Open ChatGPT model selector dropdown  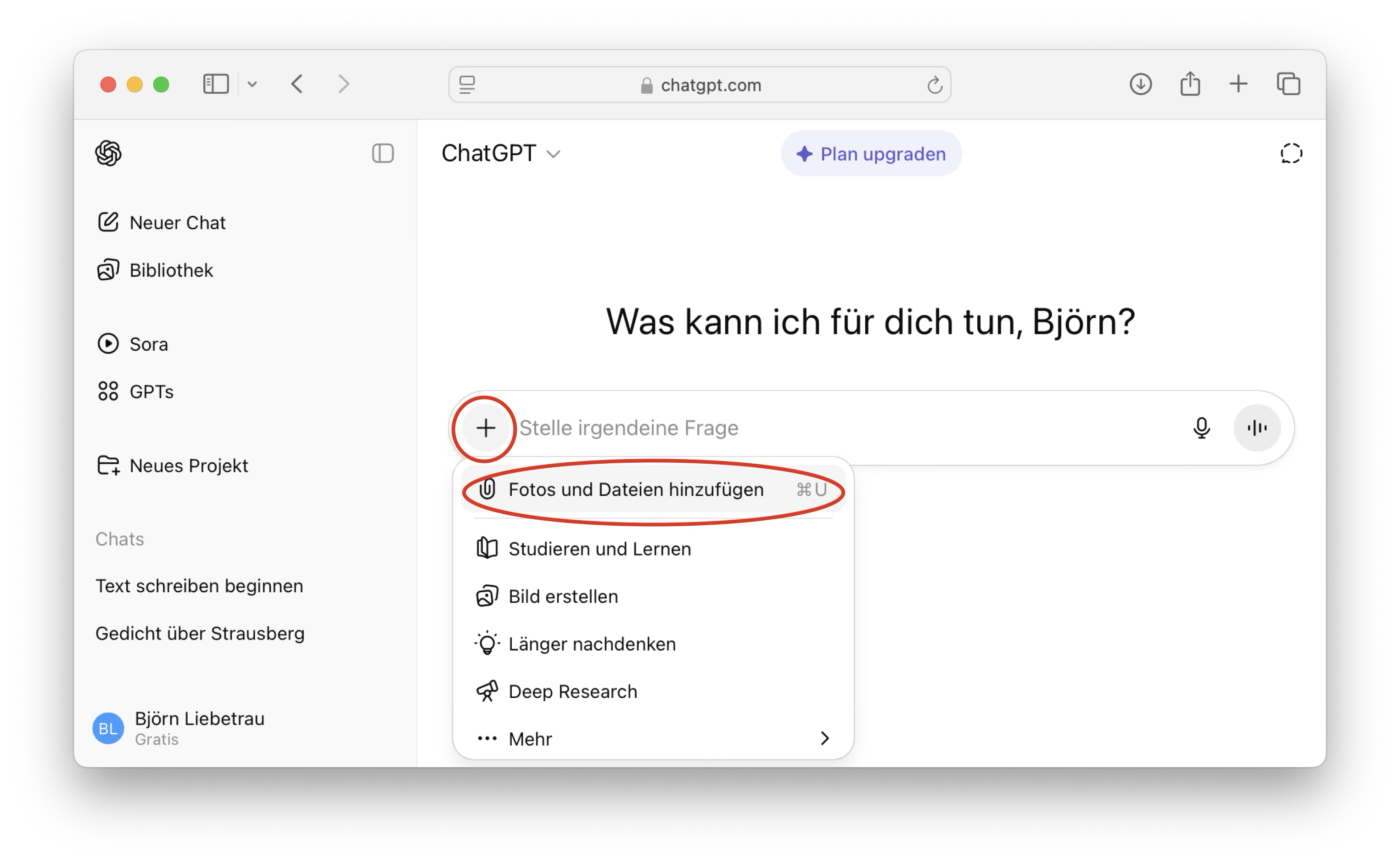coord(500,153)
